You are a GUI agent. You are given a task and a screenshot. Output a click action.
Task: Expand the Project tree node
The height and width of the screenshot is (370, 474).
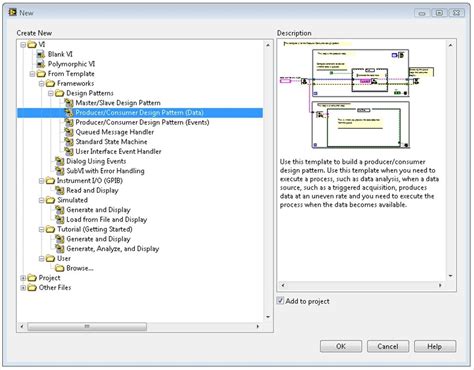tap(23, 278)
